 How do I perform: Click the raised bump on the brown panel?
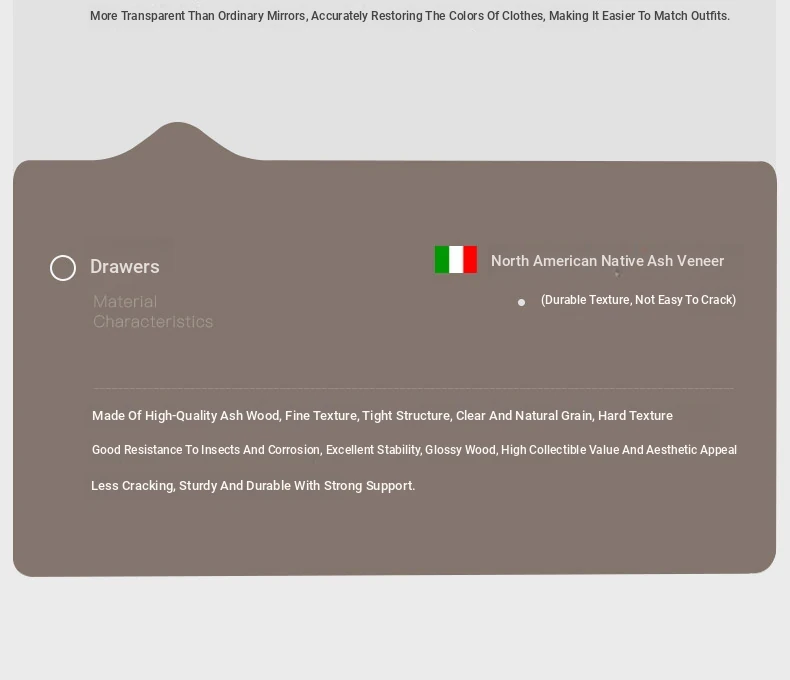178,140
